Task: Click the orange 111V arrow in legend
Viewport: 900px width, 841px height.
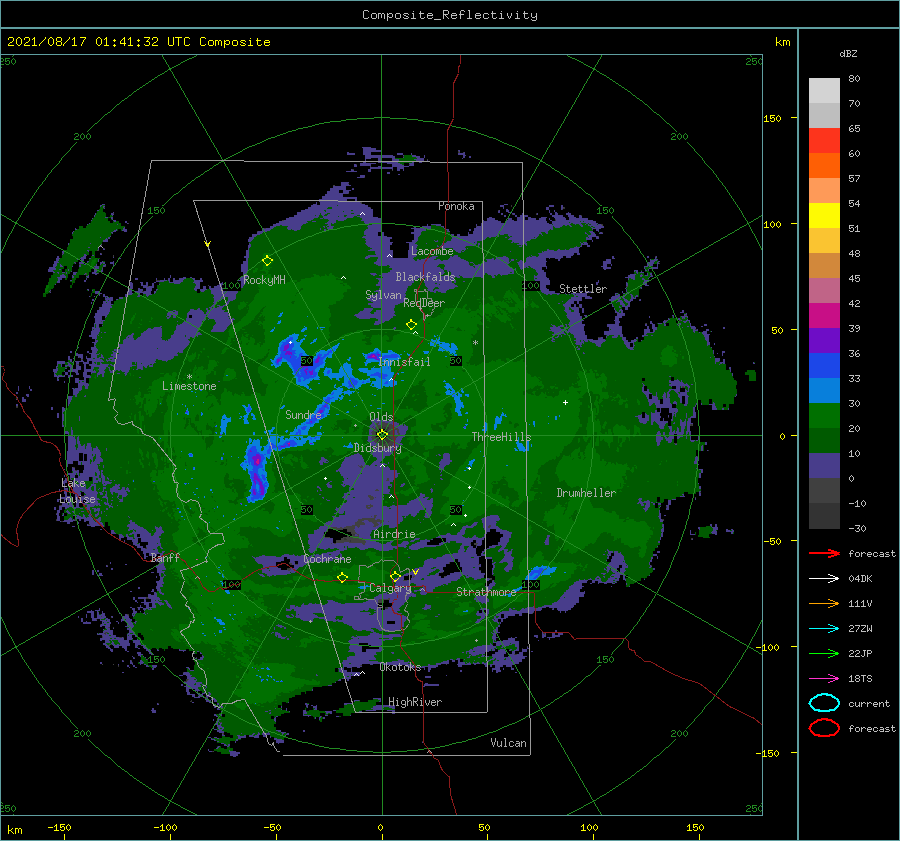Action: point(824,603)
